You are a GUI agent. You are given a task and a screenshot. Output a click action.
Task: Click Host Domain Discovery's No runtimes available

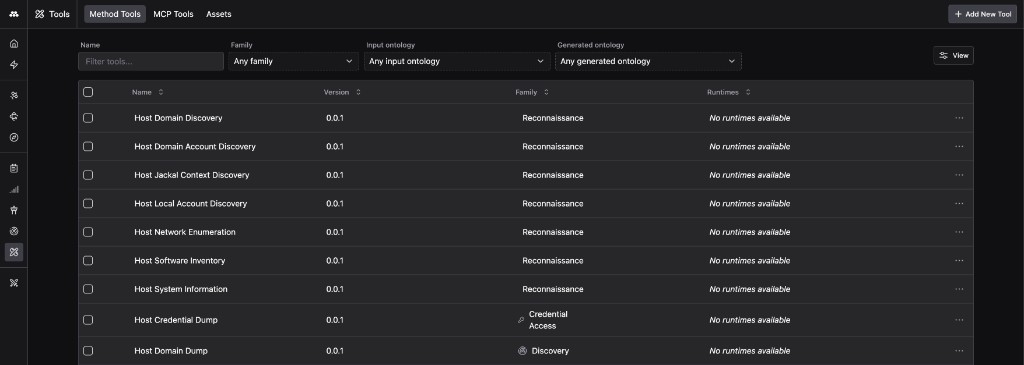click(x=750, y=118)
